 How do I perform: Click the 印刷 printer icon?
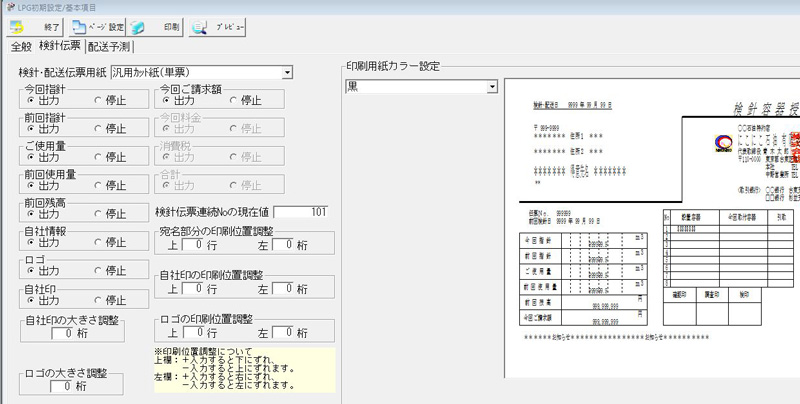tap(138, 27)
